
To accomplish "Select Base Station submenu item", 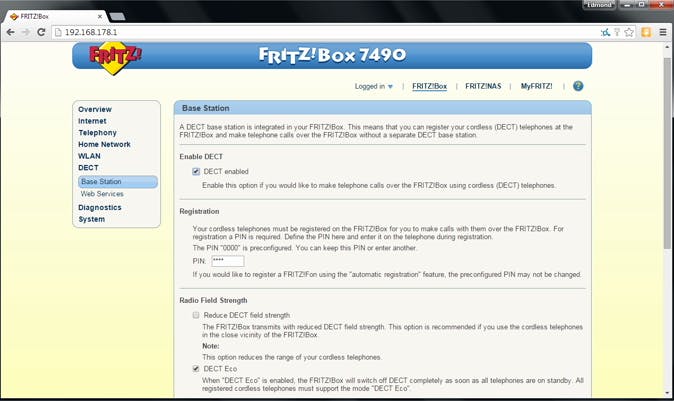I will [x=118, y=182].
